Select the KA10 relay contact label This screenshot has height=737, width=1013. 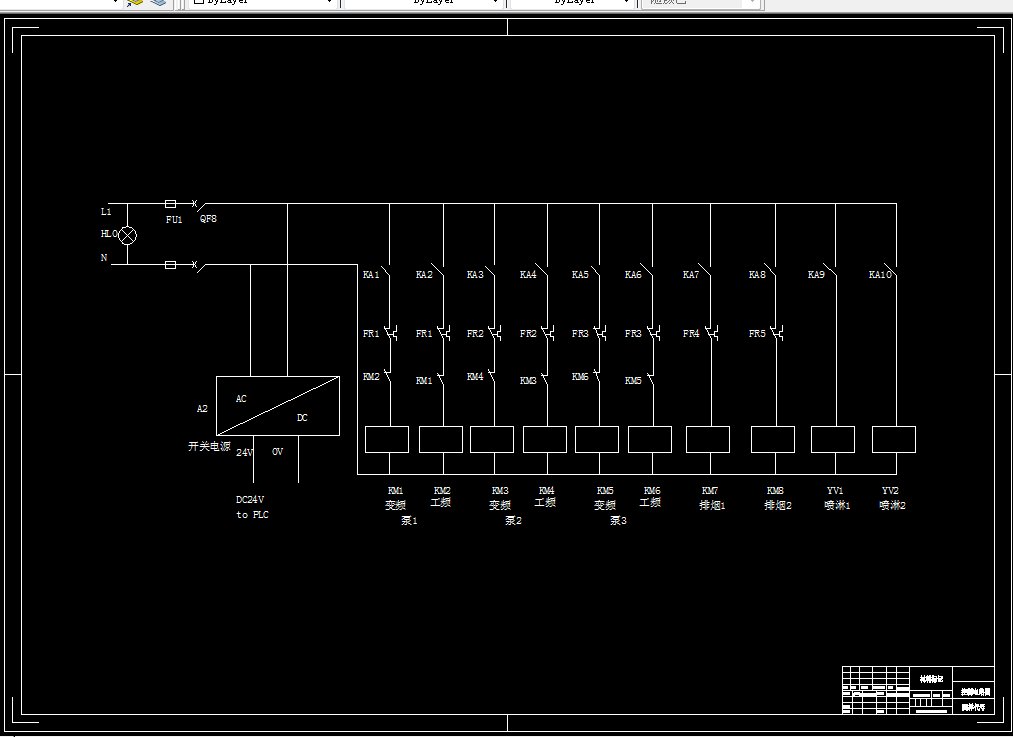click(x=880, y=275)
